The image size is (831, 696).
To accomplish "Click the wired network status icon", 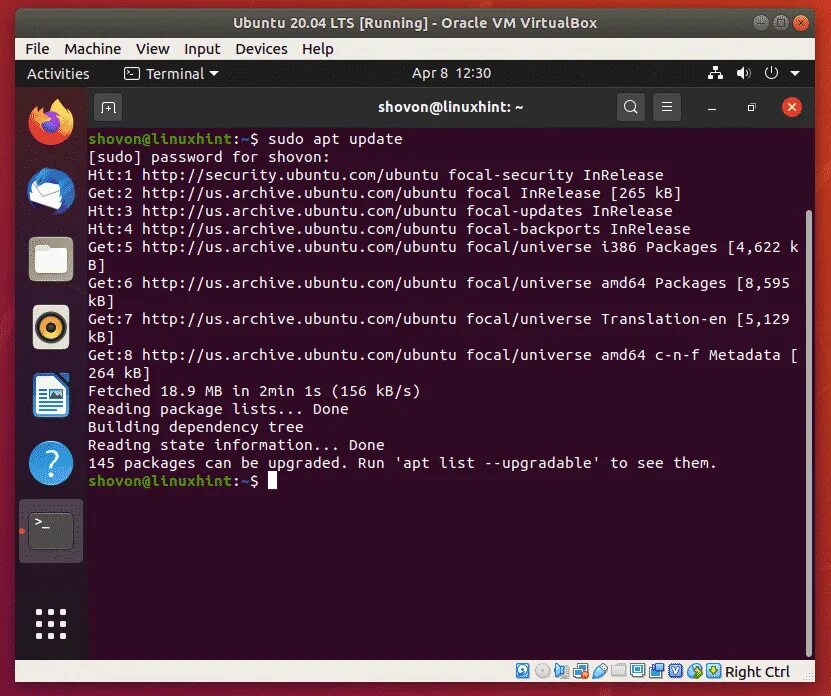I will coord(715,73).
